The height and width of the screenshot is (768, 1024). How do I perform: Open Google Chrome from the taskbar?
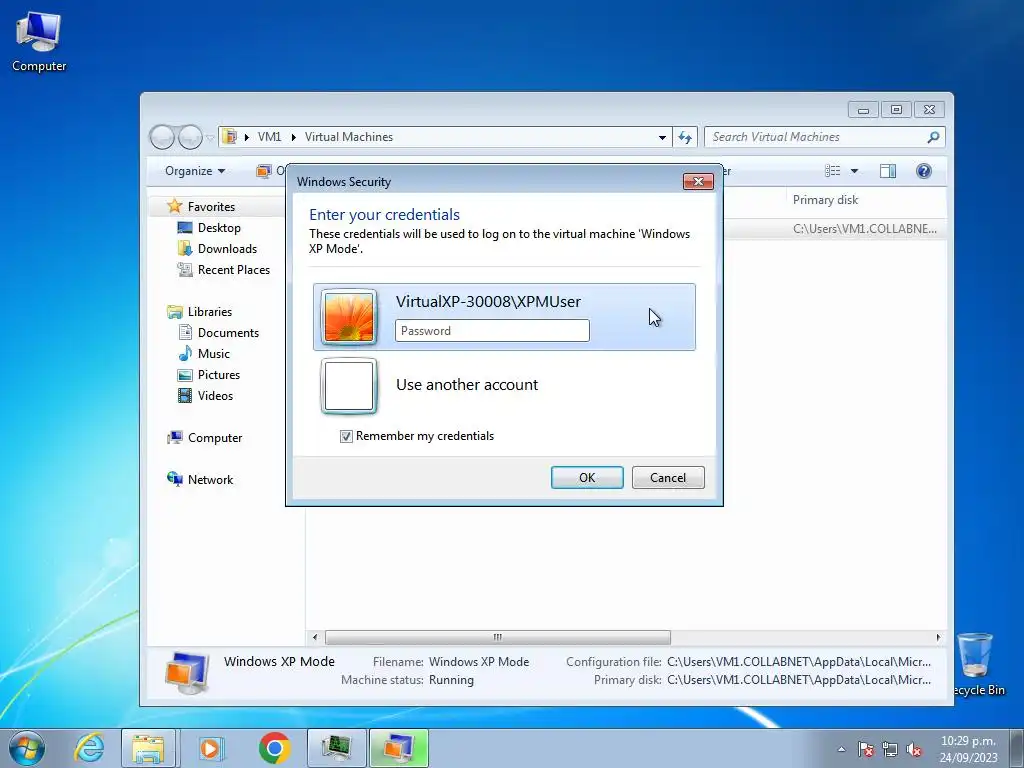(274, 748)
